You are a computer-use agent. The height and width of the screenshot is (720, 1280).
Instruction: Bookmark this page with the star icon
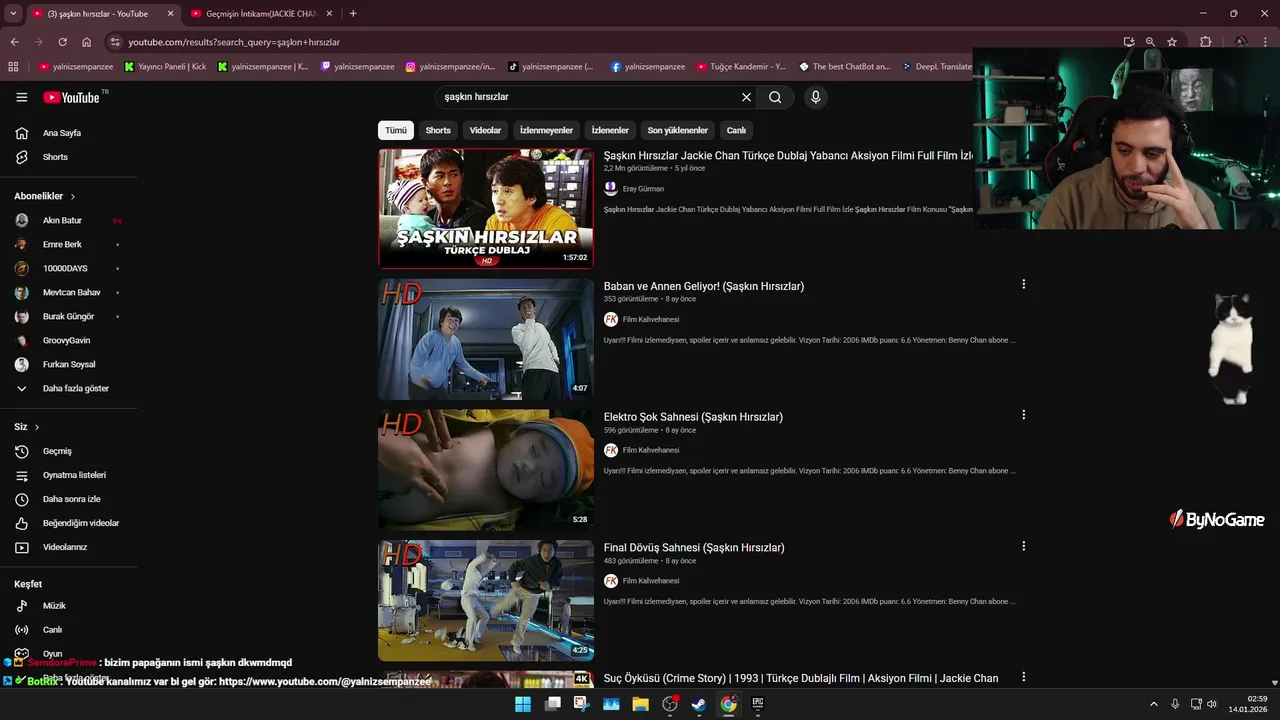tap(1172, 42)
